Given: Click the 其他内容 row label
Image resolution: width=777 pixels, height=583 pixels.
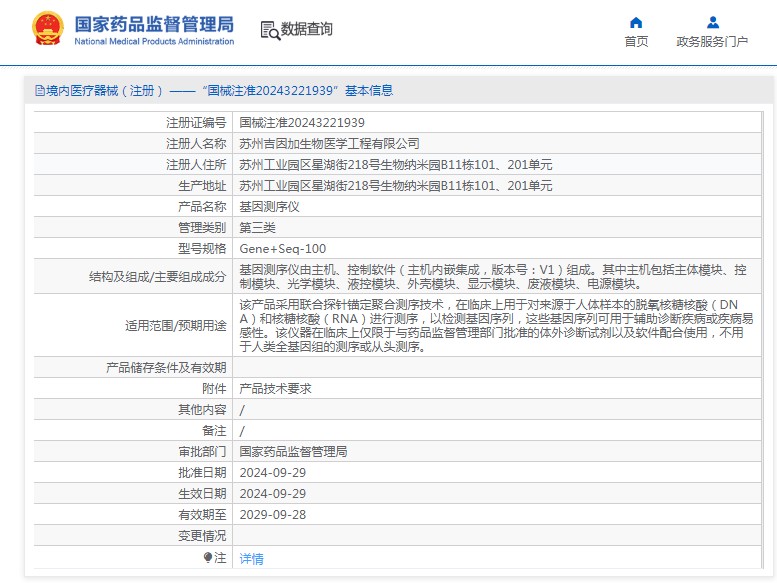Looking at the screenshot, I should [x=202, y=410].
